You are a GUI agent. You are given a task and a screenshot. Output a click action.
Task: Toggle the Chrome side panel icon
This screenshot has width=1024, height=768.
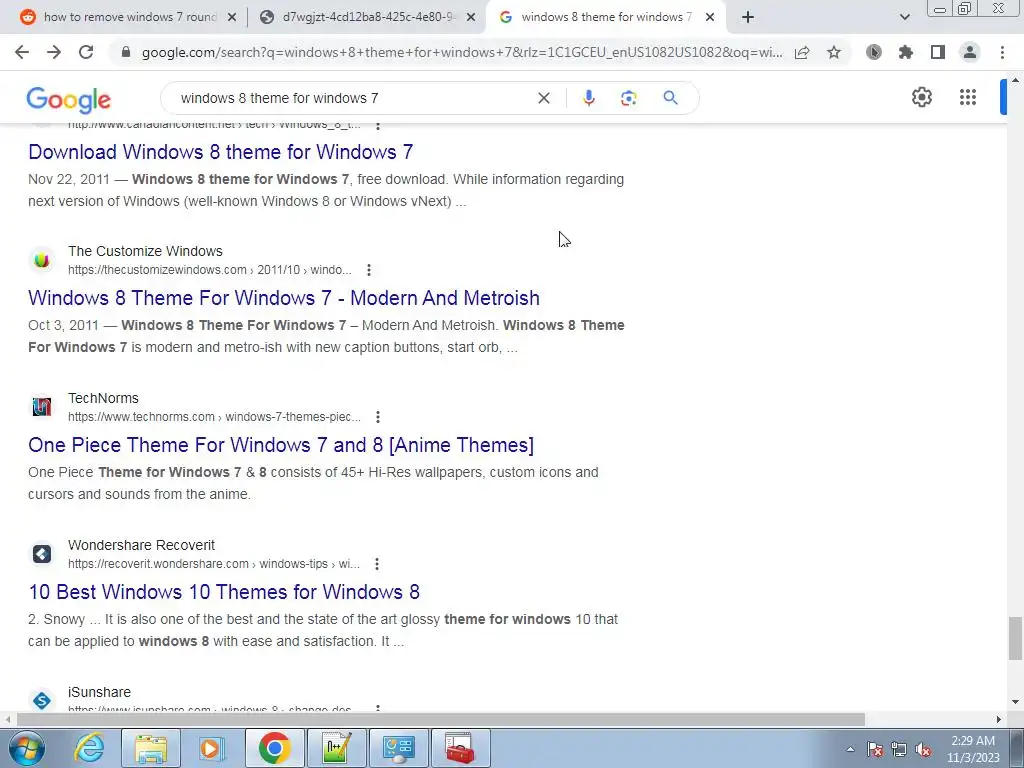(938, 52)
